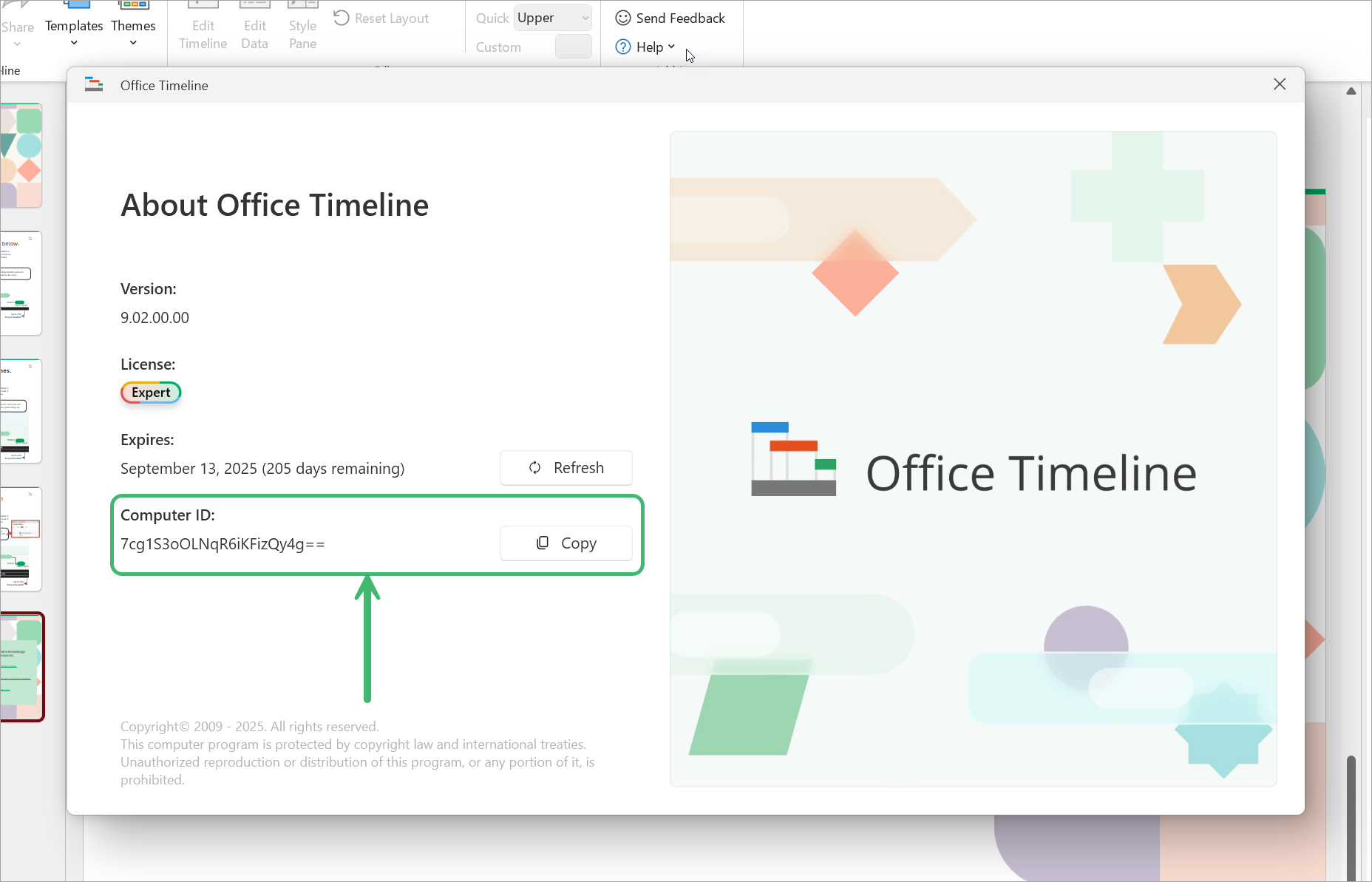
Task: Click the Computer ID value text
Action: click(223, 544)
